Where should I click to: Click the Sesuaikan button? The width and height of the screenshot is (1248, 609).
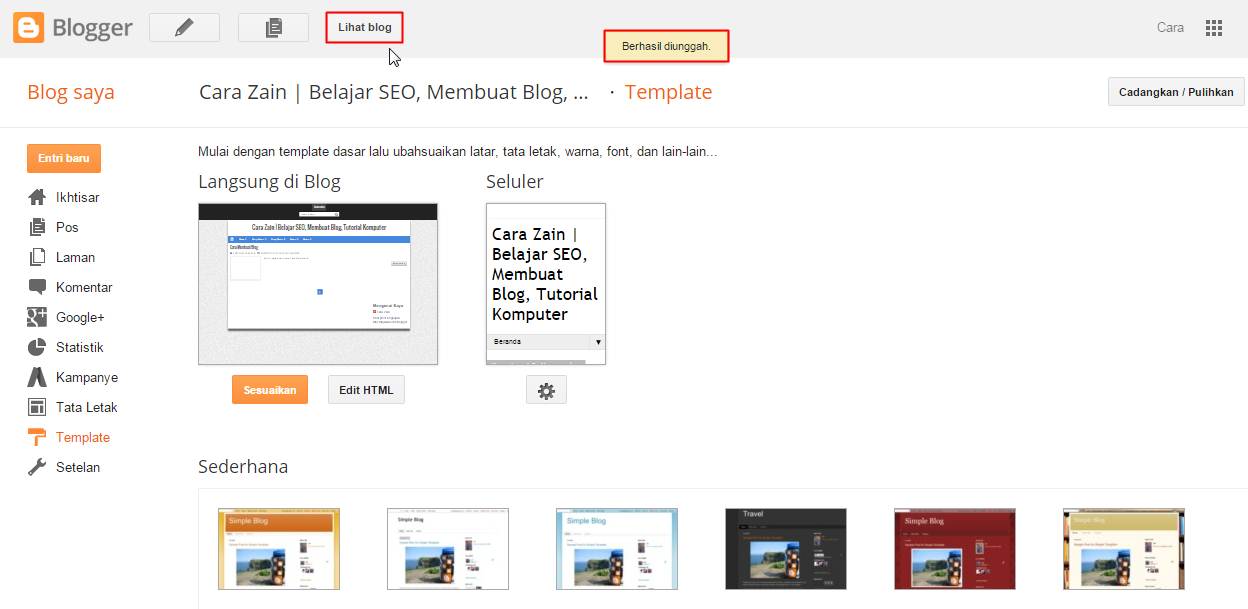pyautogui.click(x=269, y=389)
